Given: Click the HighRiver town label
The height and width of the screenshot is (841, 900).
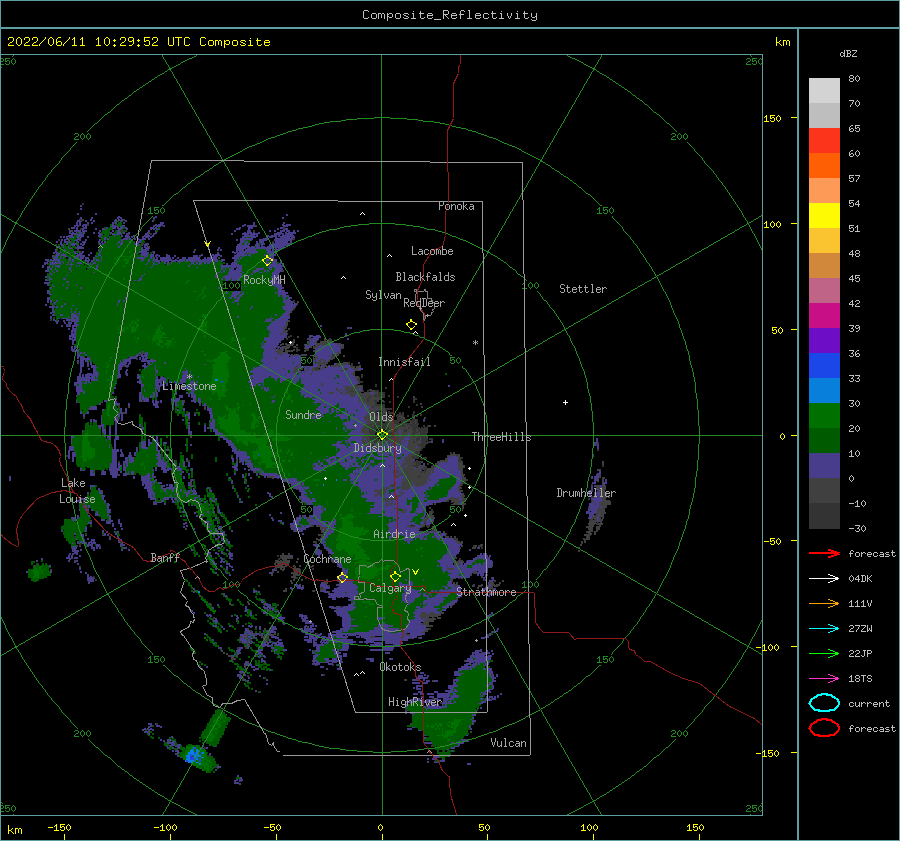Looking at the screenshot, I should point(414,702).
